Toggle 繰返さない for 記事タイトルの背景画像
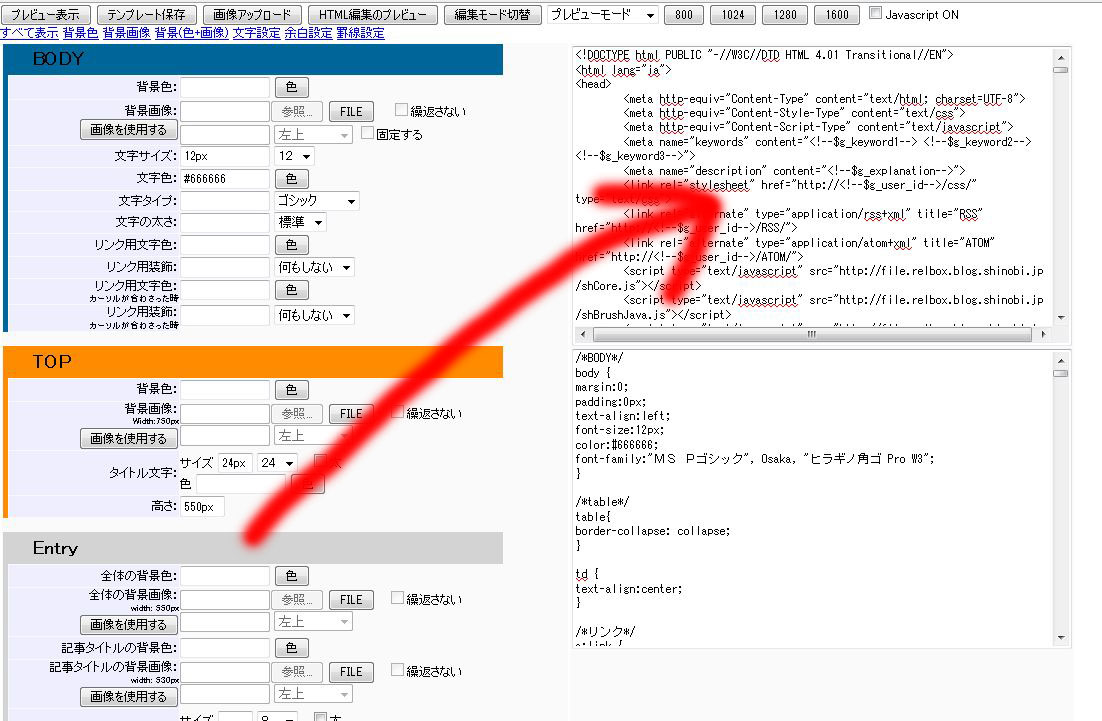Viewport: 1102px width, 721px height. click(x=397, y=670)
